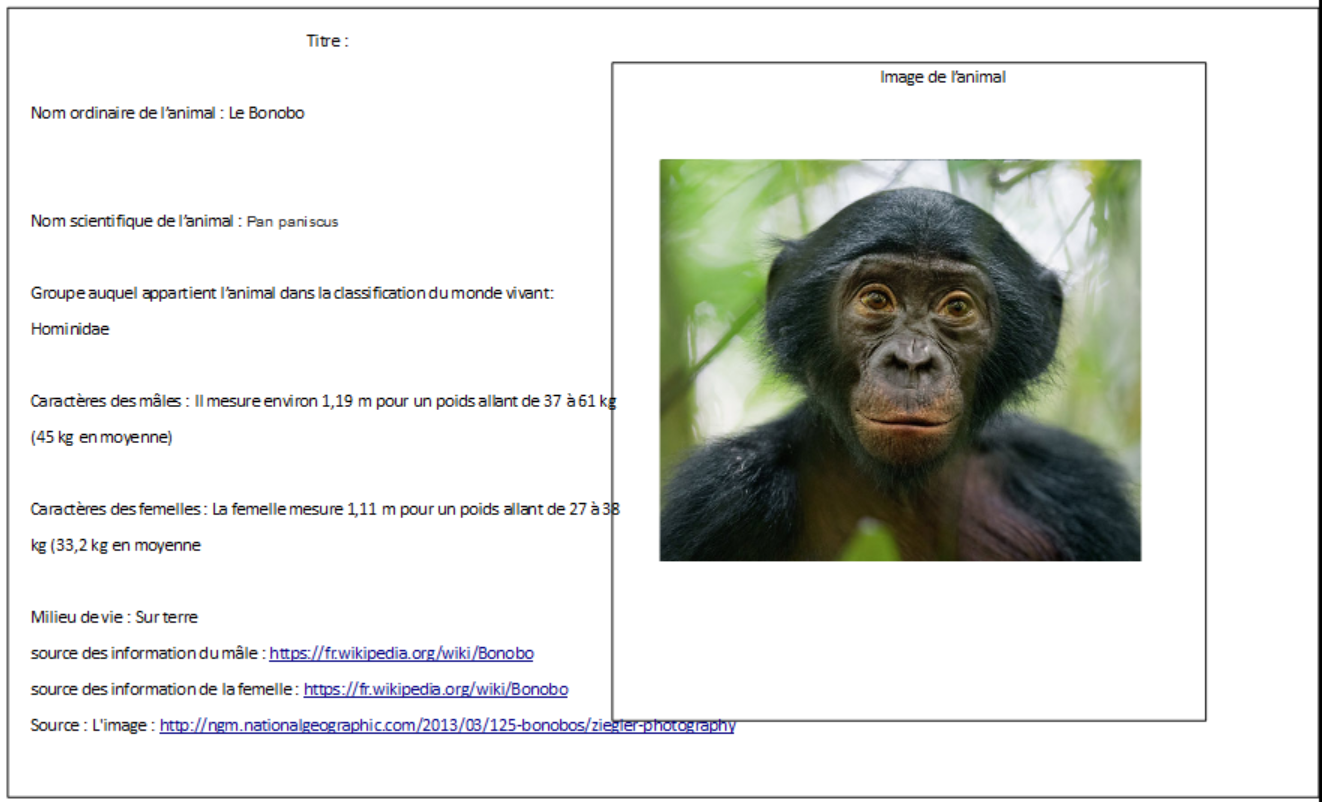Open the Wikipedia link for male information source
Image resolution: width=1322 pixels, height=802 pixels.
[401, 653]
